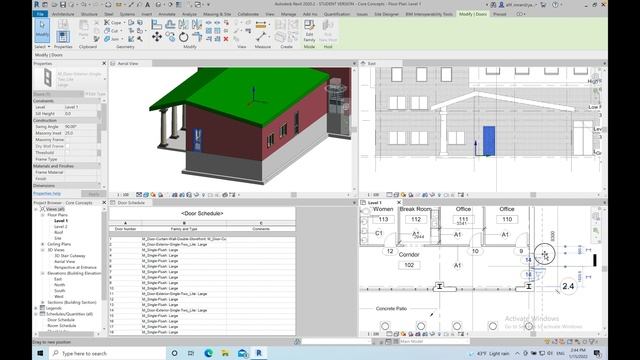Image resolution: width=640 pixels, height=360 pixels.
Task: Click the Edit Type button
Action: tap(95, 94)
